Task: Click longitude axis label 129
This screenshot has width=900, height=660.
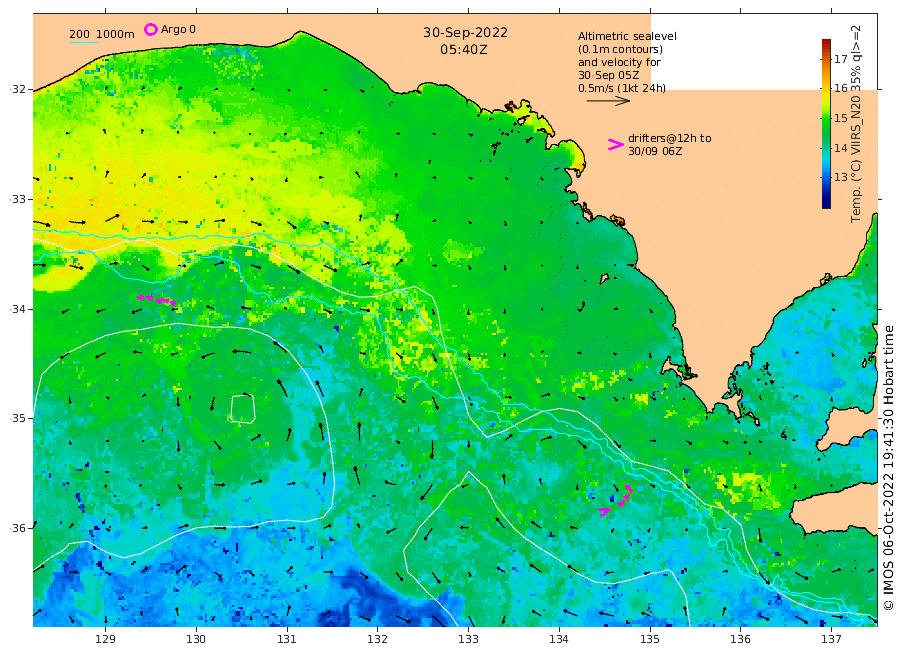Action: click(x=106, y=639)
